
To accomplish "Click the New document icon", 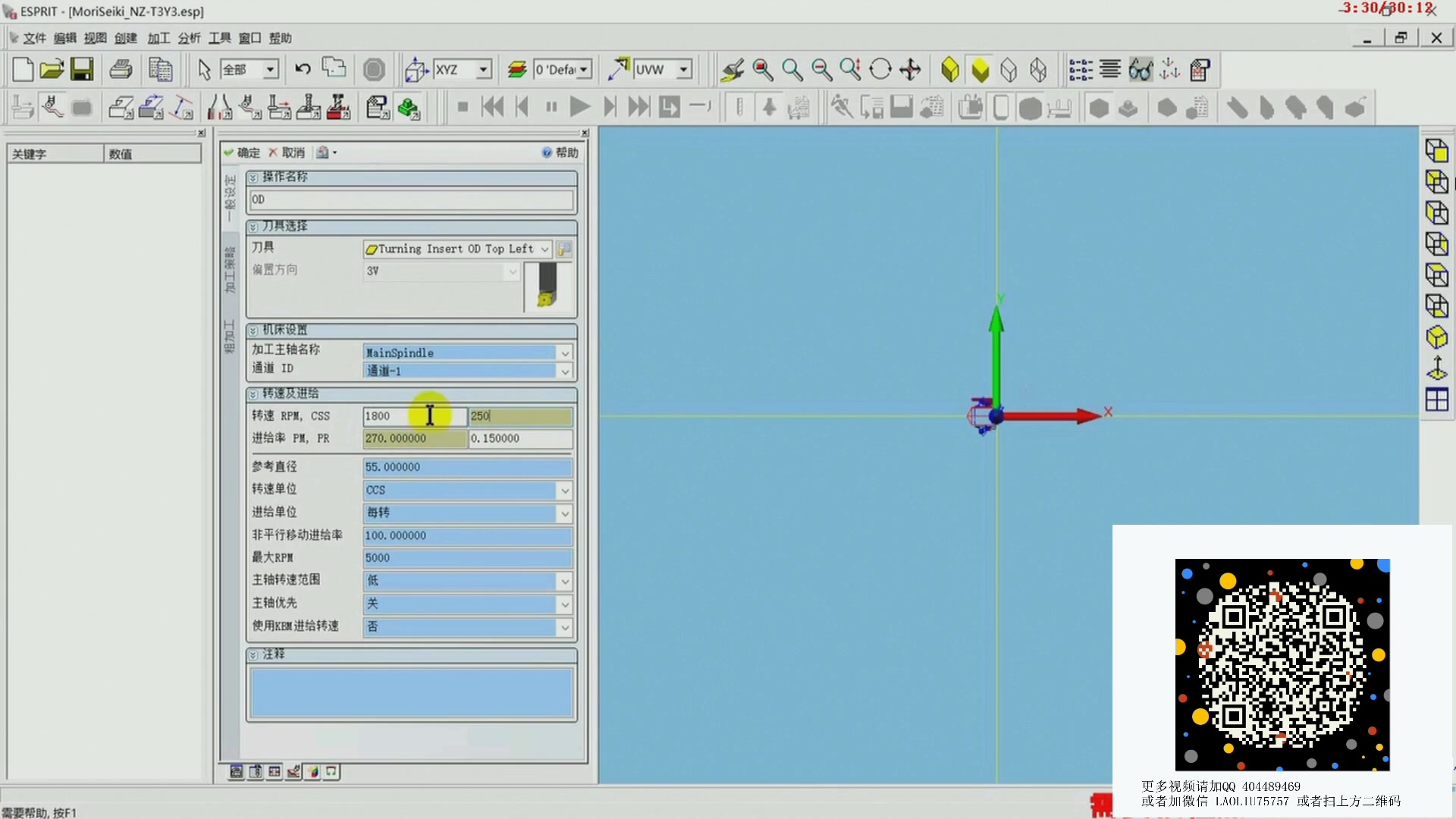I will click(x=22, y=70).
